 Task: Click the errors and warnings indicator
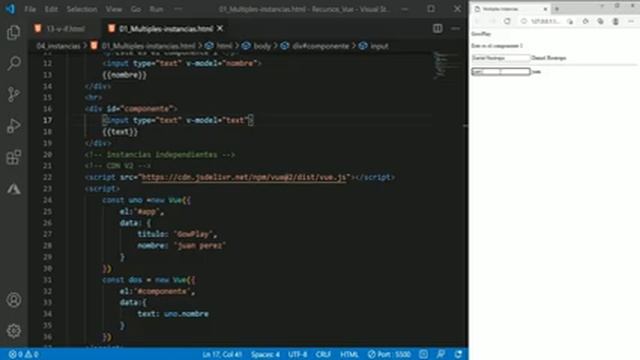tap(23, 354)
